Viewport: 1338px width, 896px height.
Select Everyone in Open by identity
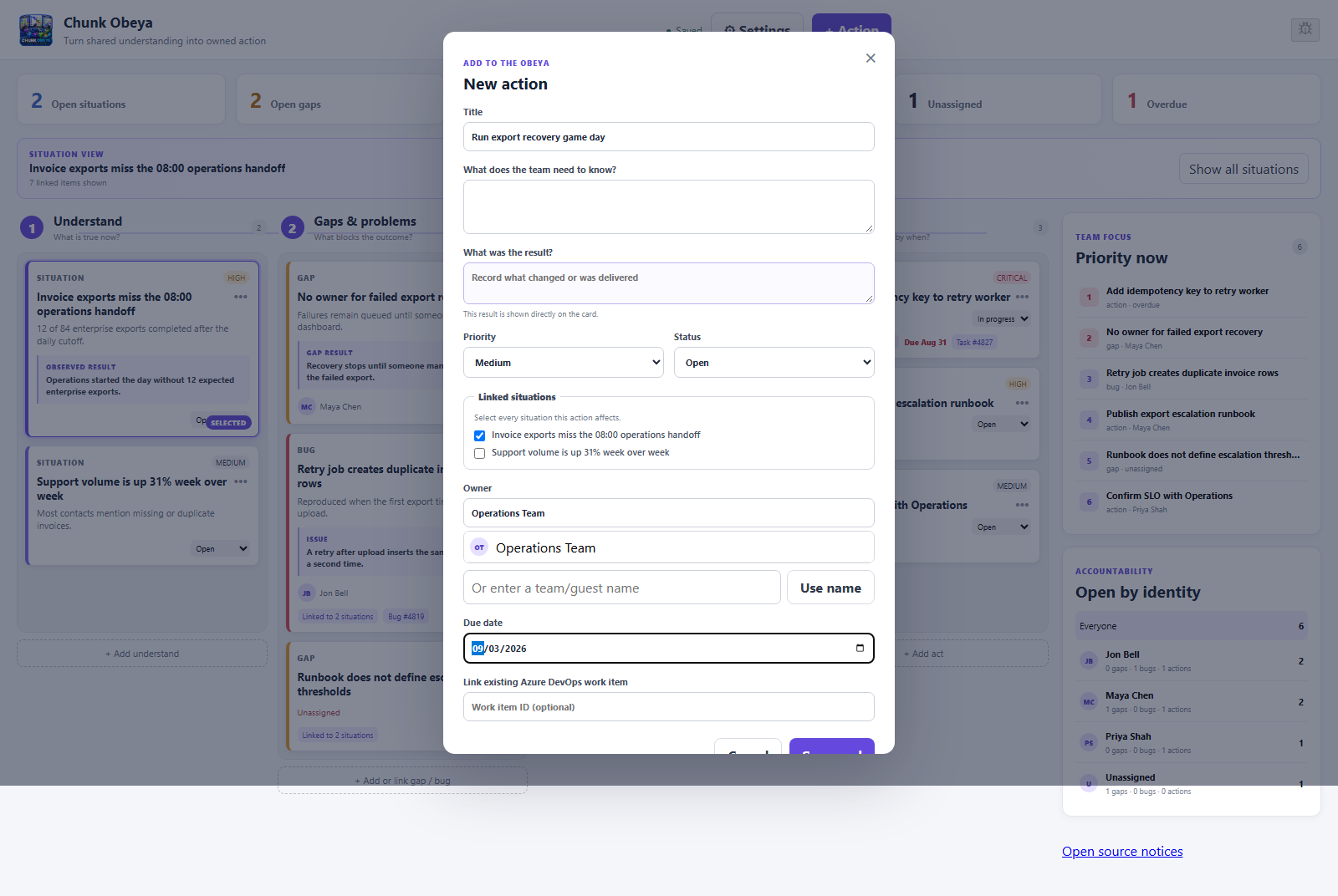point(1192,626)
